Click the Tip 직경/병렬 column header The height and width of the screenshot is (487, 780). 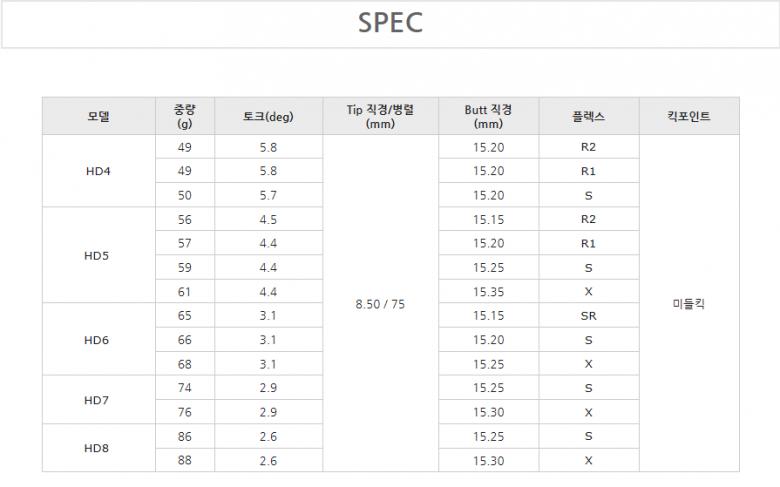pyautogui.click(x=380, y=116)
